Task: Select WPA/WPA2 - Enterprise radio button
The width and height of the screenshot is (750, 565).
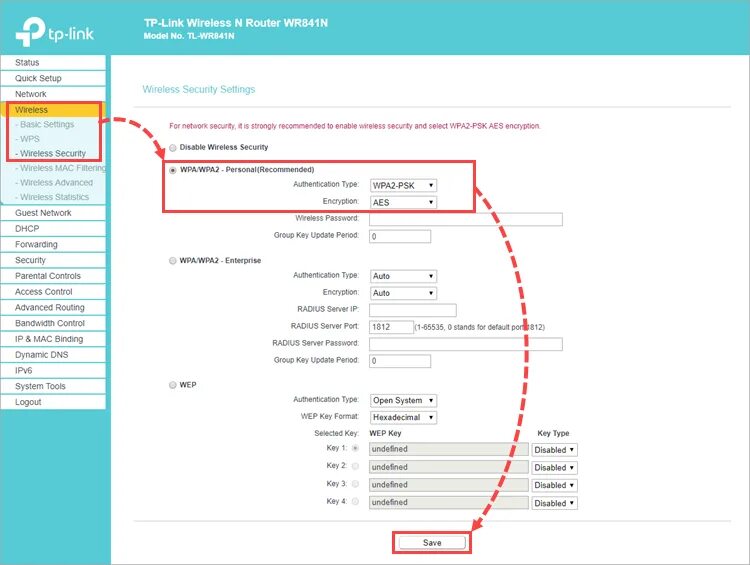Action: point(173,261)
